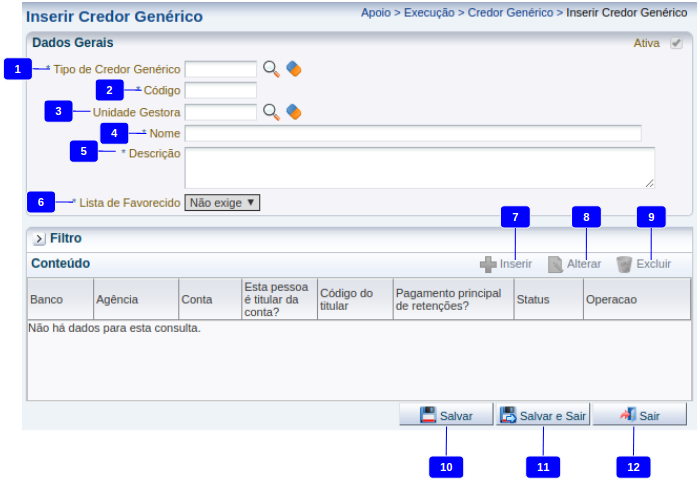Screen dimensions: 698x481
Task: Click the Inserir plus icon
Action: (488, 265)
